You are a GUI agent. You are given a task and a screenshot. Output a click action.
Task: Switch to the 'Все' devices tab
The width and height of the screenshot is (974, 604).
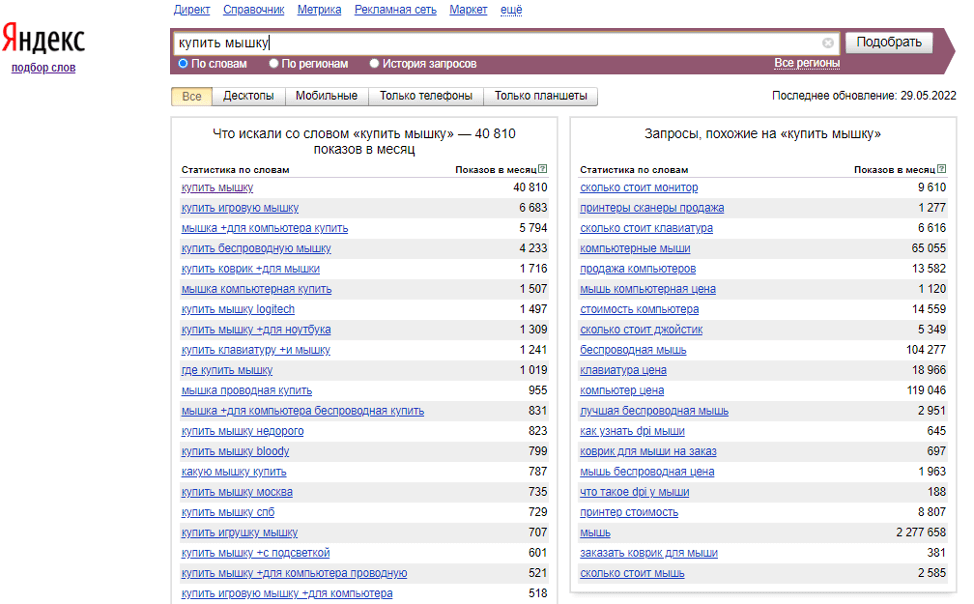pyautogui.click(x=191, y=96)
